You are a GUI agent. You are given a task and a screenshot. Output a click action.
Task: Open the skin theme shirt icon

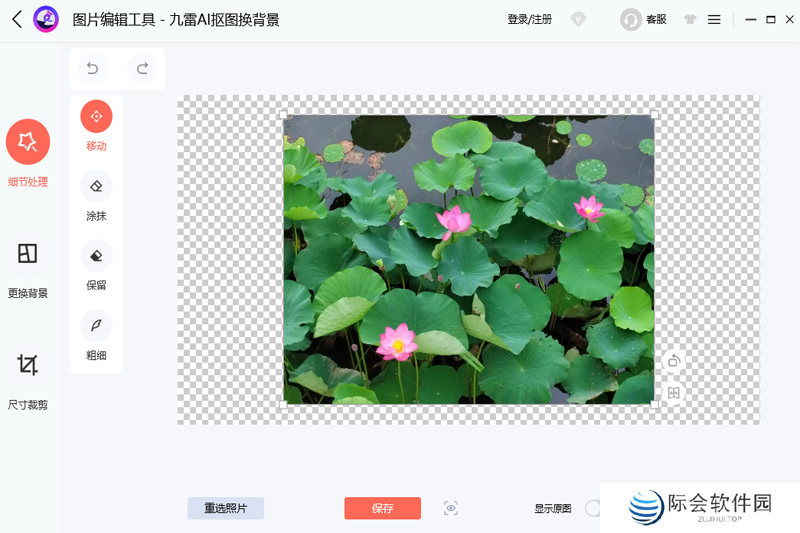coord(690,19)
